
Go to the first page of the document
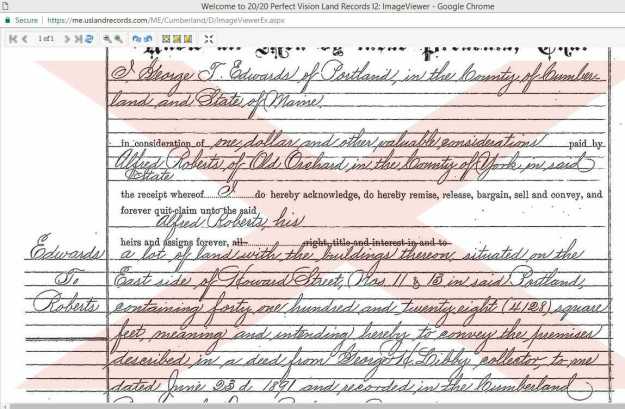point(12,38)
